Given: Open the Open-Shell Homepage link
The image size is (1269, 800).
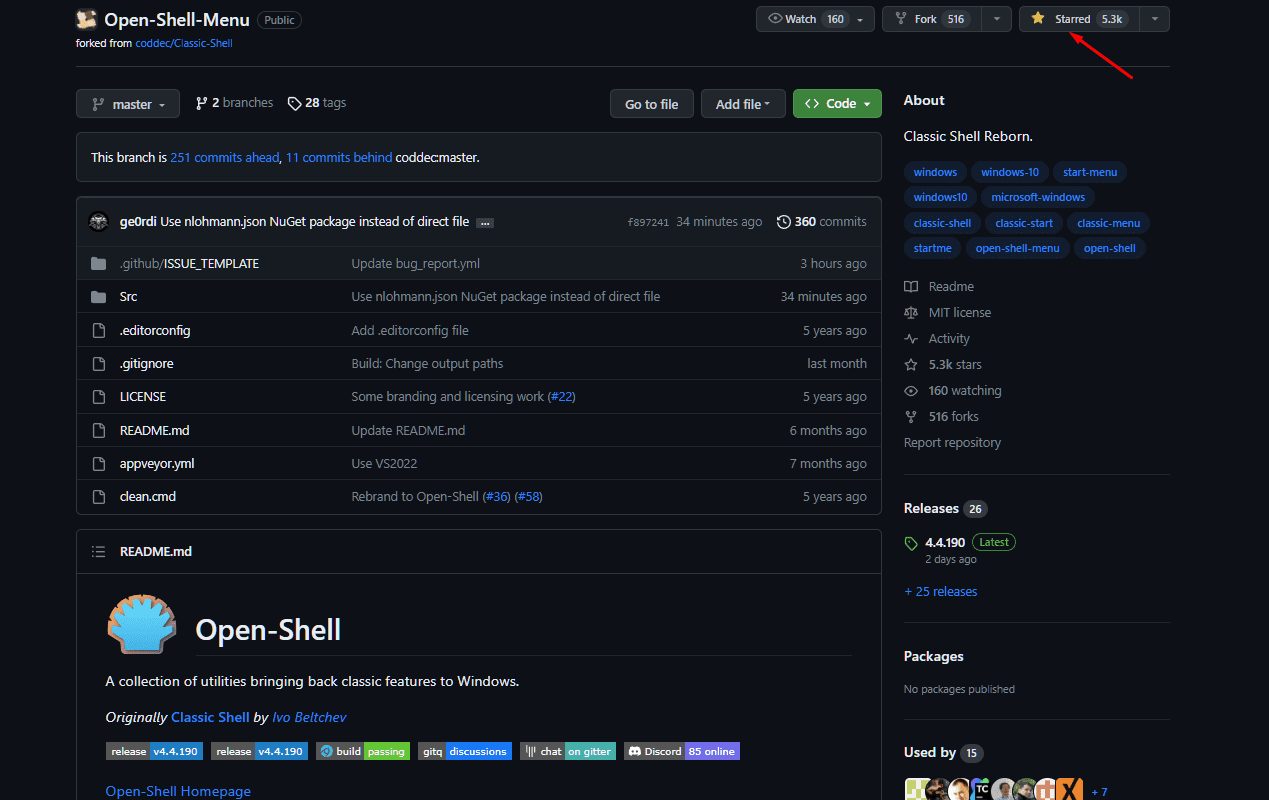Looking at the screenshot, I should [178, 791].
